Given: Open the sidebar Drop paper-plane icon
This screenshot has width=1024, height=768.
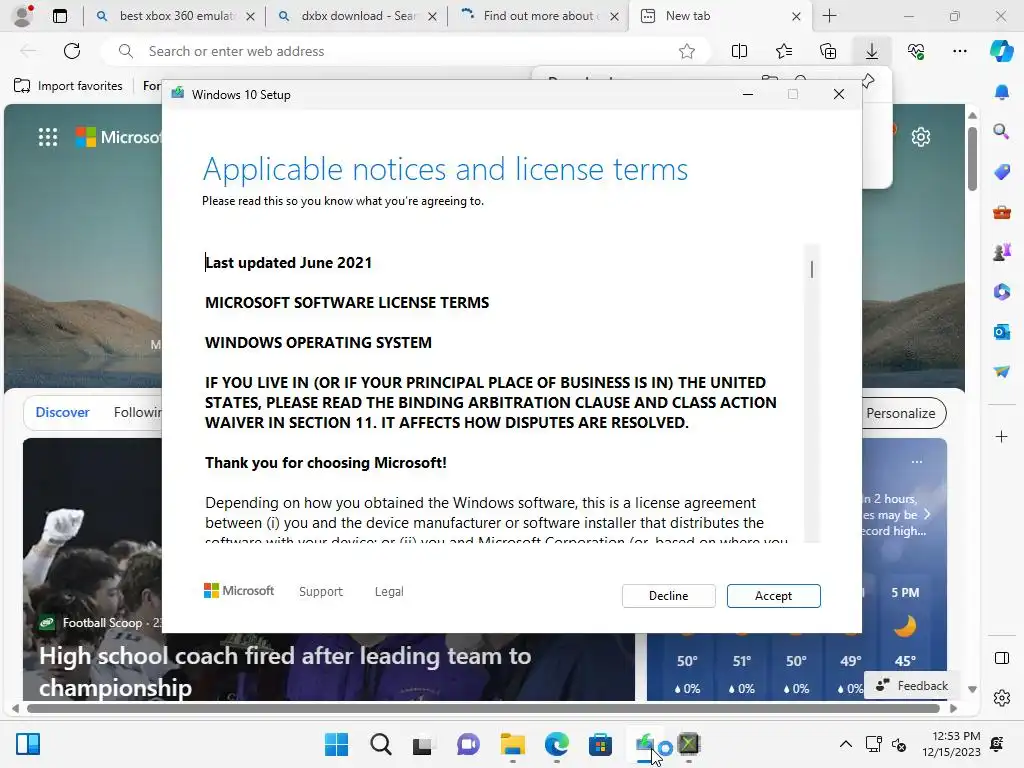Looking at the screenshot, I should pyautogui.click(x=1002, y=372).
